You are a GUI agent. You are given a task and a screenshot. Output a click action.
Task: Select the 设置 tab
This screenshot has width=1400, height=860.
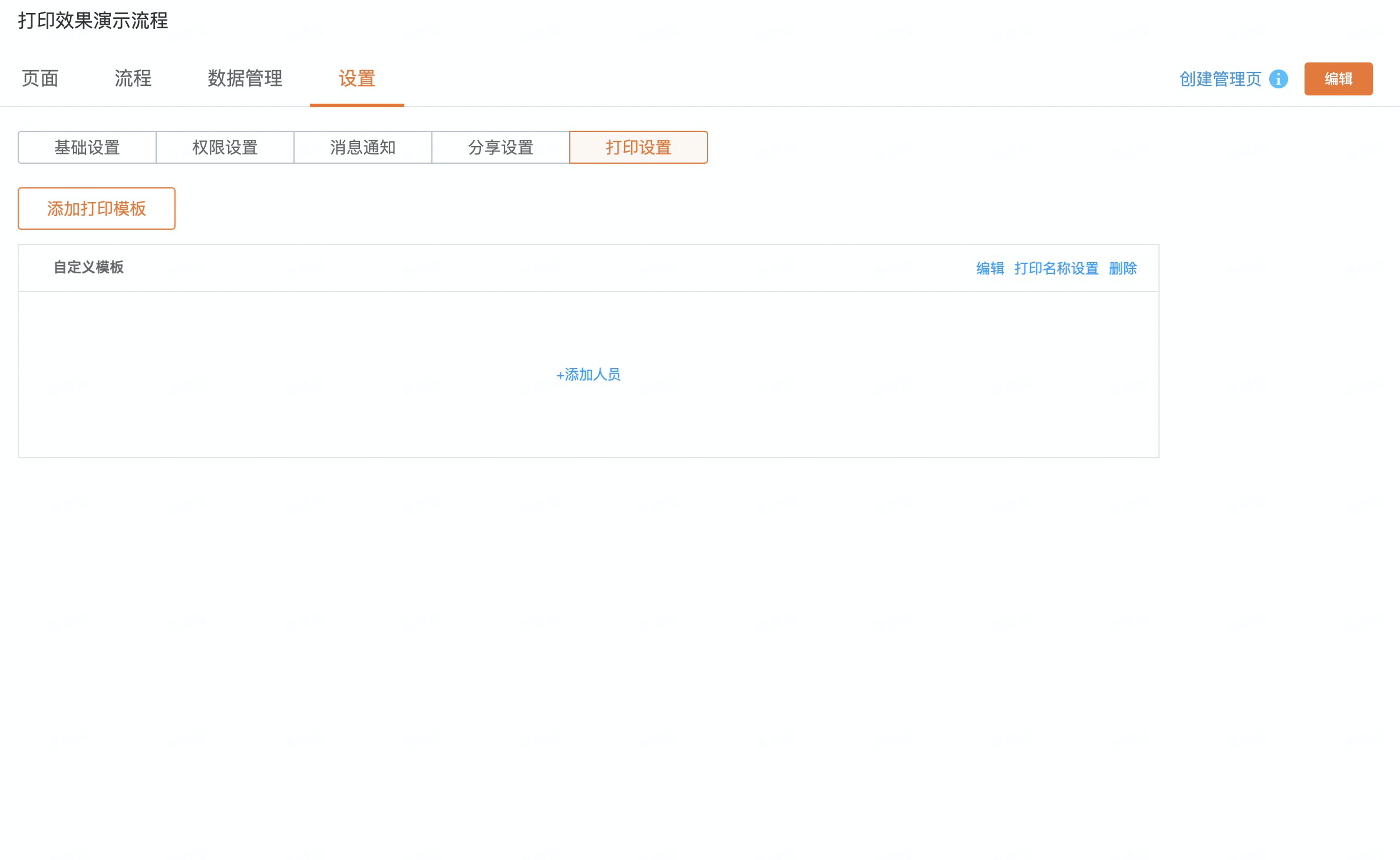pyautogui.click(x=356, y=78)
